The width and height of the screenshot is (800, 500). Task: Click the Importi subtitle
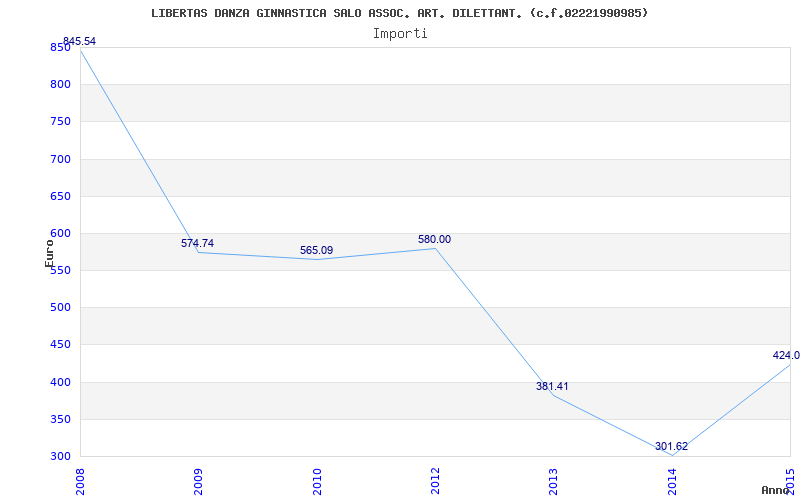[400, 34]
